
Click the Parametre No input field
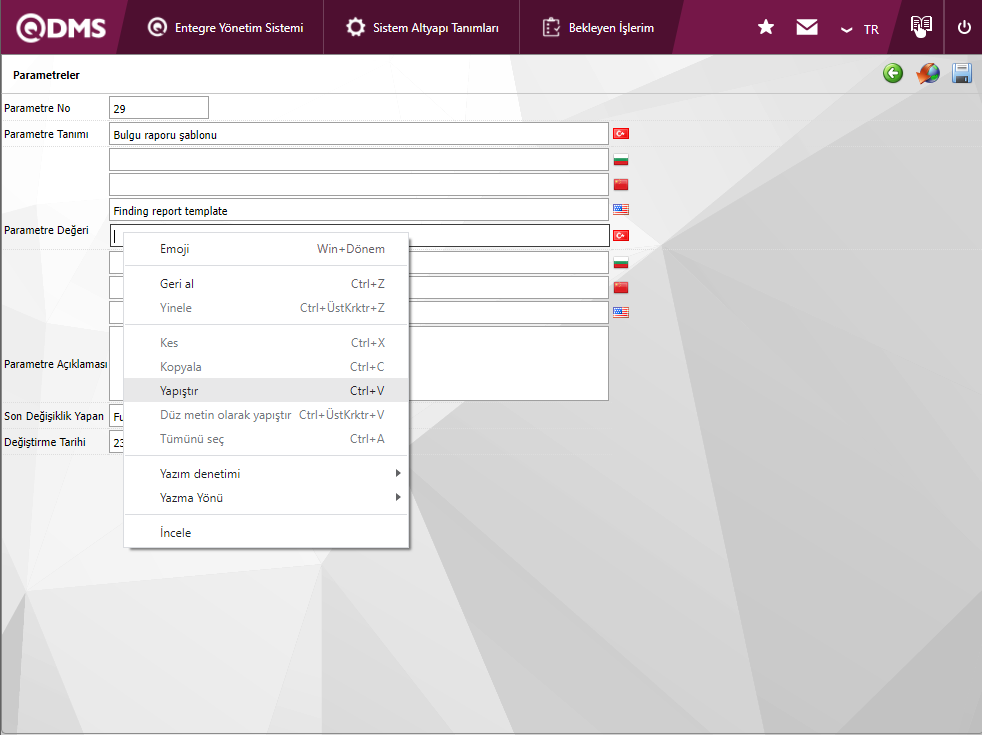click(x=158, y=108)
